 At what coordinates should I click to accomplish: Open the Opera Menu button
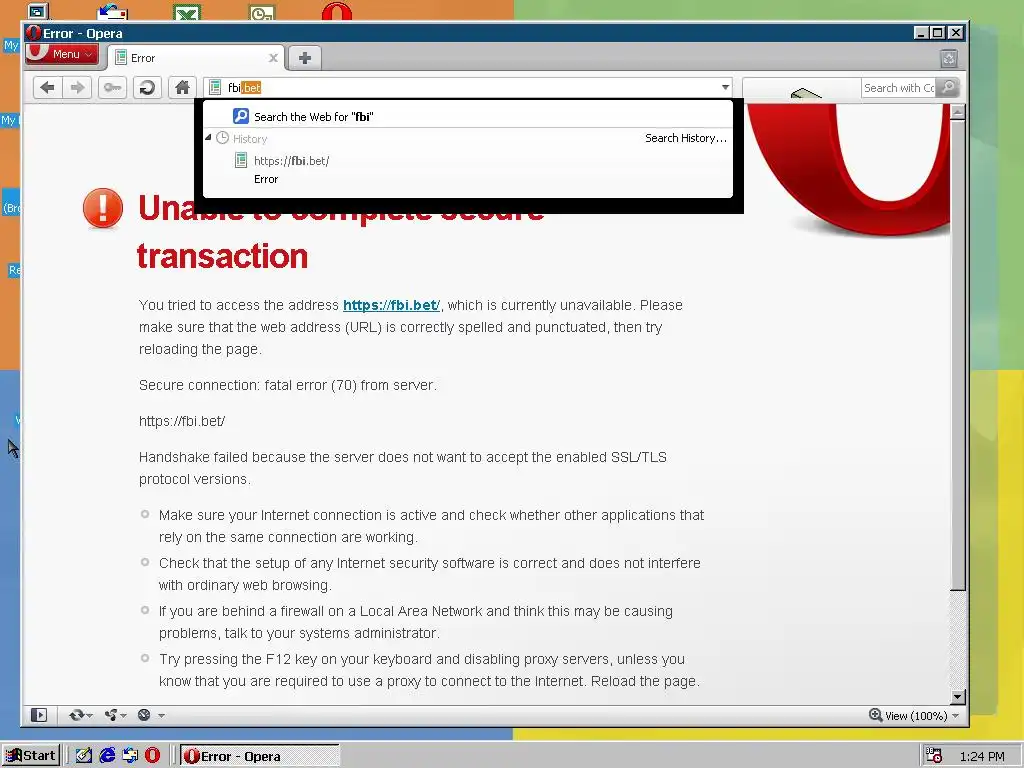pos(62,54)
